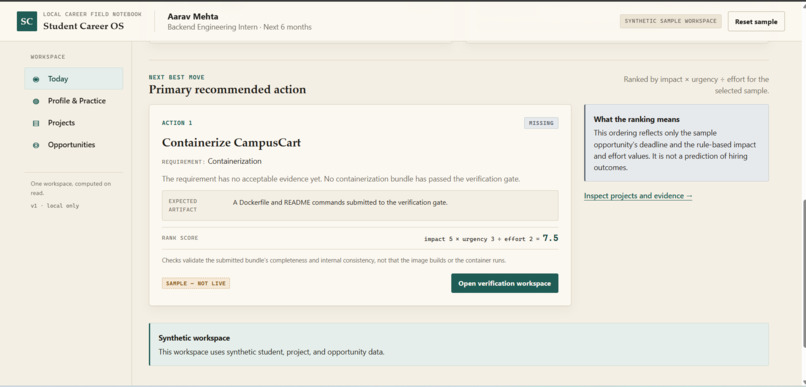Click the page vertical scrollbar

pyautogui.click(x=803, y=272)
